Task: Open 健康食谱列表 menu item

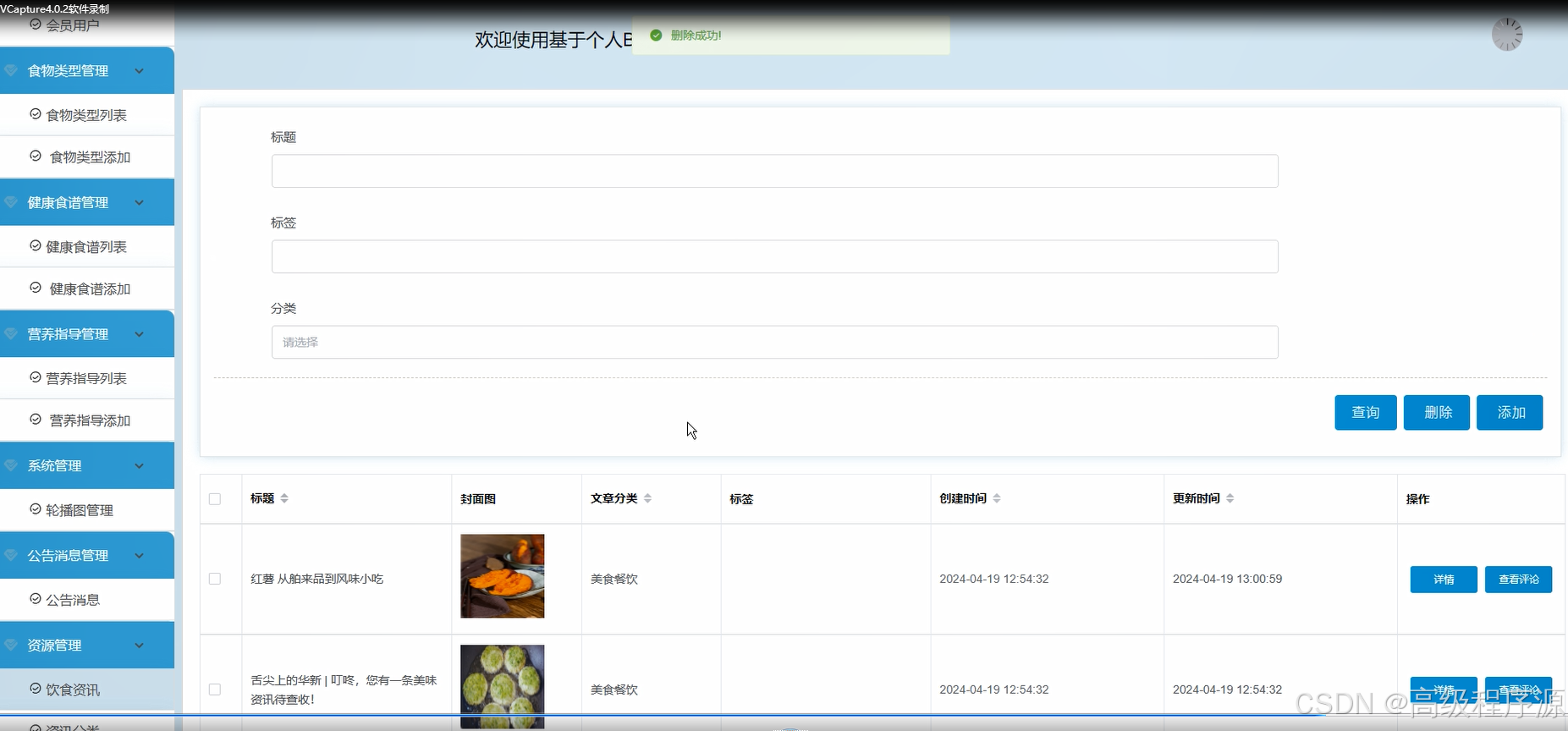Action: pyautogui.click(x=87, y=246)
